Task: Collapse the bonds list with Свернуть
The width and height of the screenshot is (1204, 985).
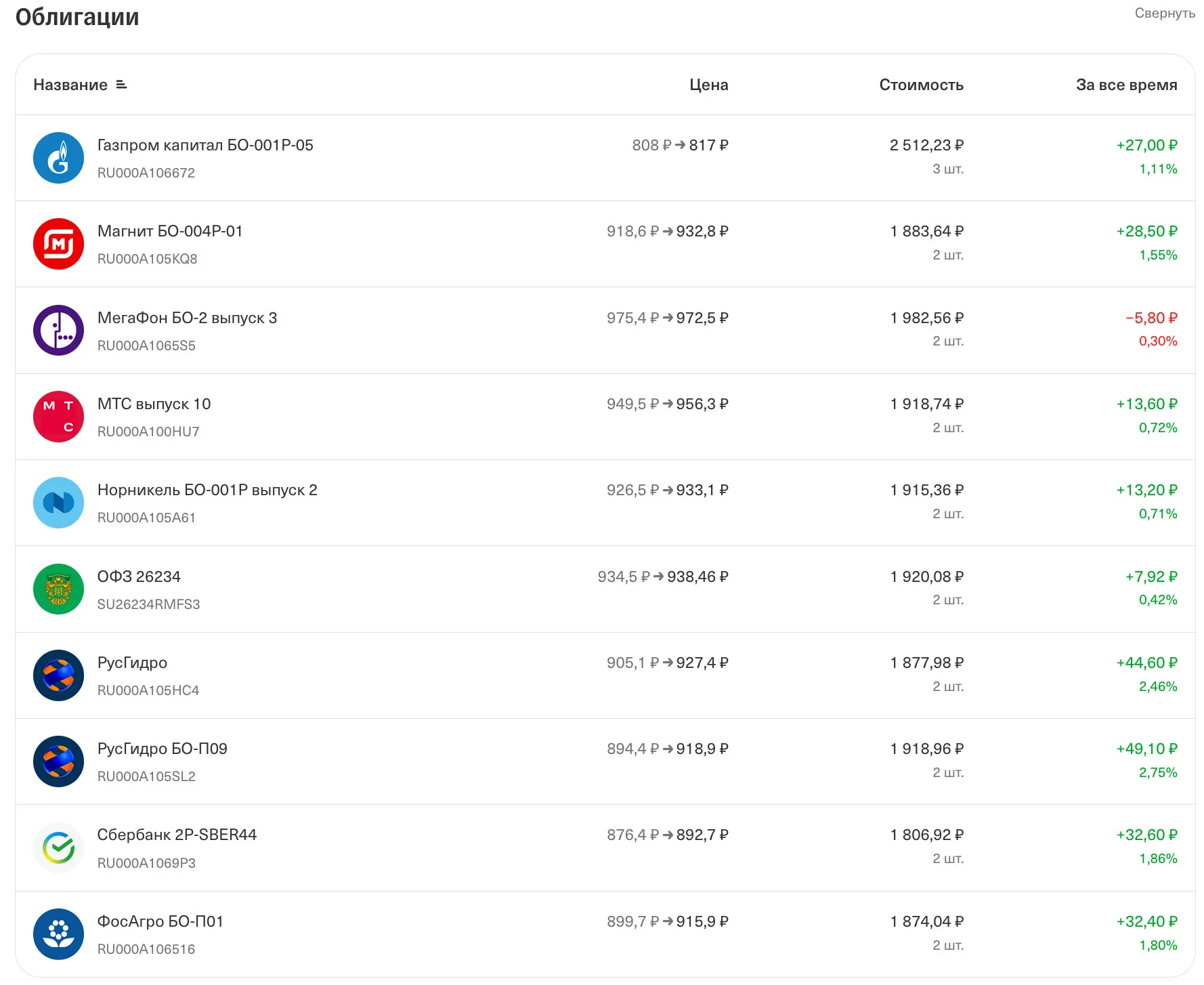Action: point(1165,13)
